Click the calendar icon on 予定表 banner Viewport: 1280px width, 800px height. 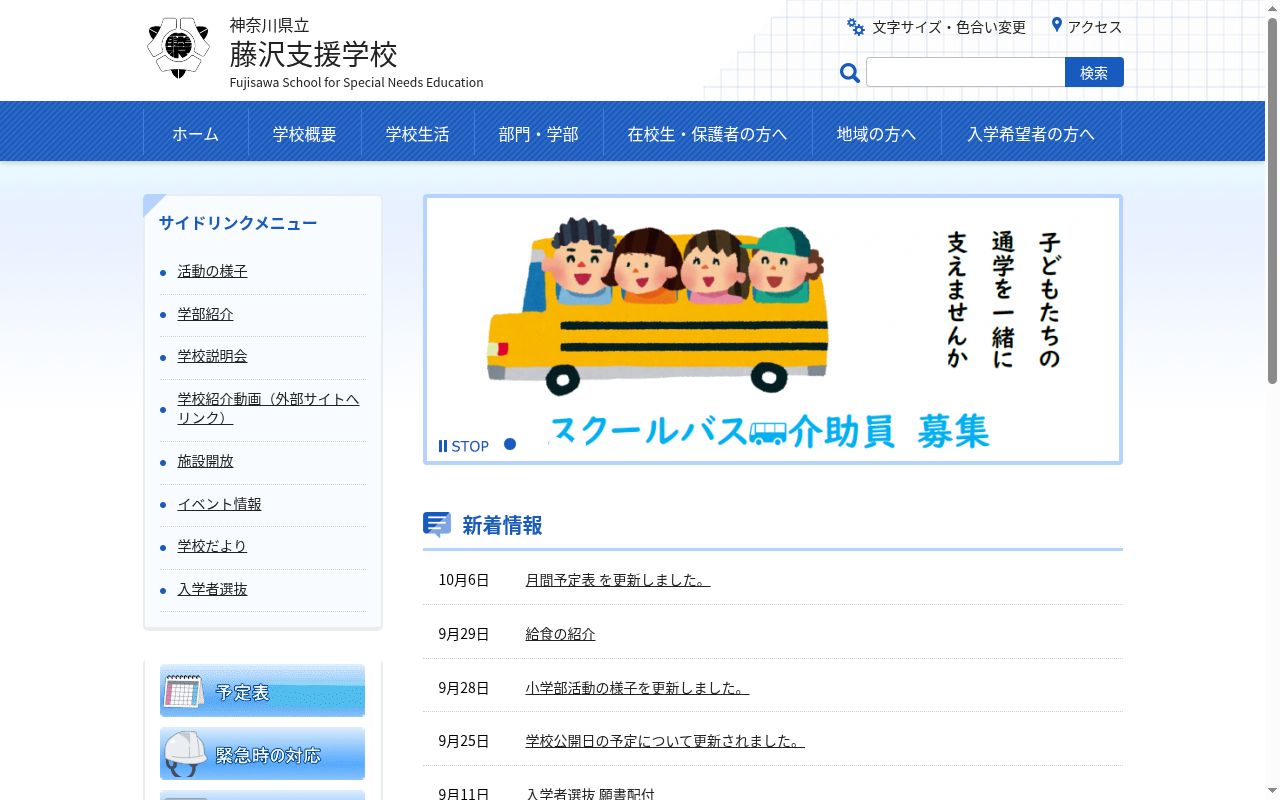pyautogui.click(x=184, y=691)
